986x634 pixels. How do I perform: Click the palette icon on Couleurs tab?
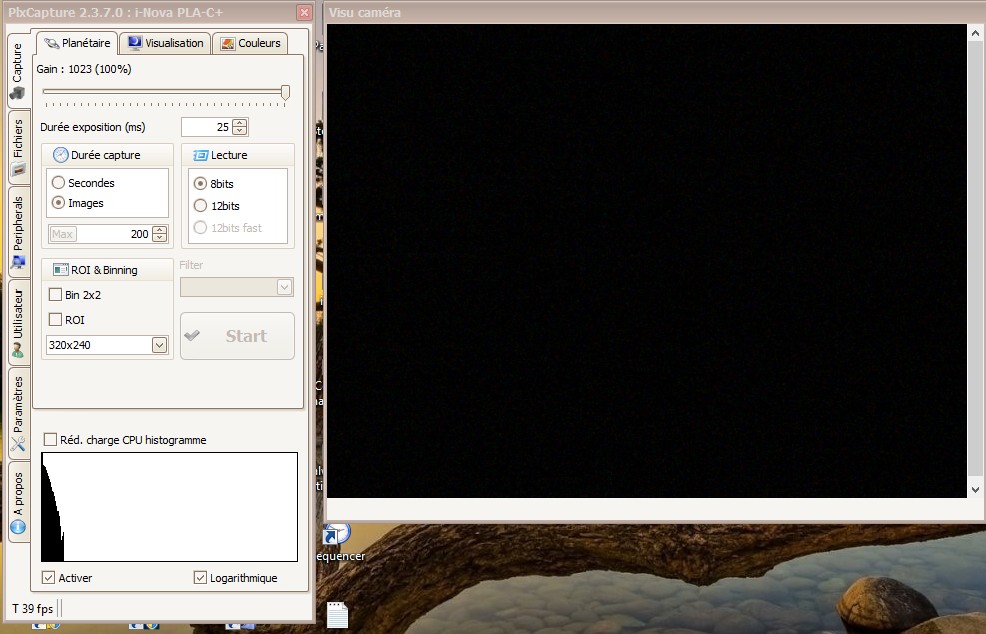click(228, 43)
